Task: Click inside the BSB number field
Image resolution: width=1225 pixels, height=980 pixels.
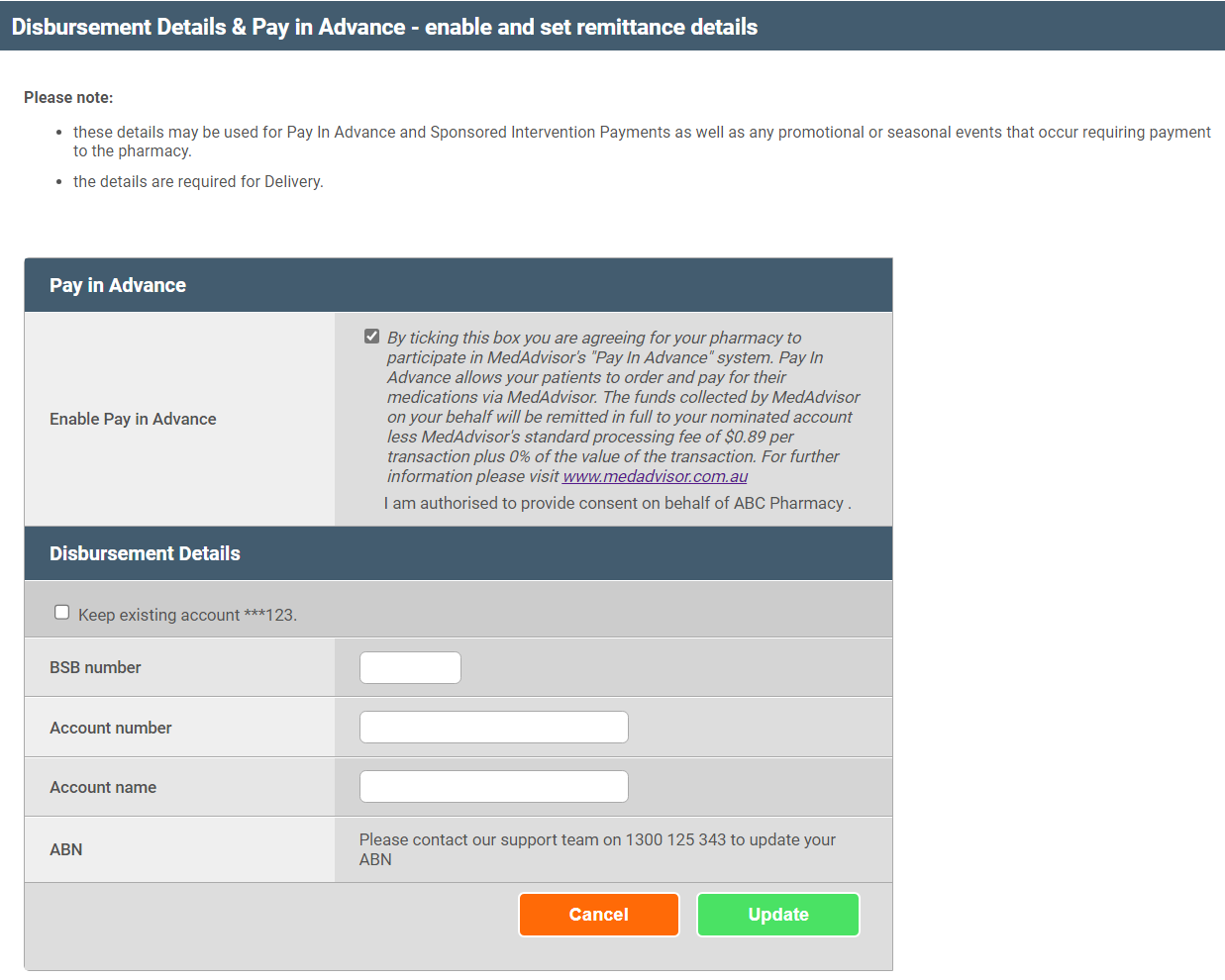Action: pyautogui.click(x=409, y=667)
